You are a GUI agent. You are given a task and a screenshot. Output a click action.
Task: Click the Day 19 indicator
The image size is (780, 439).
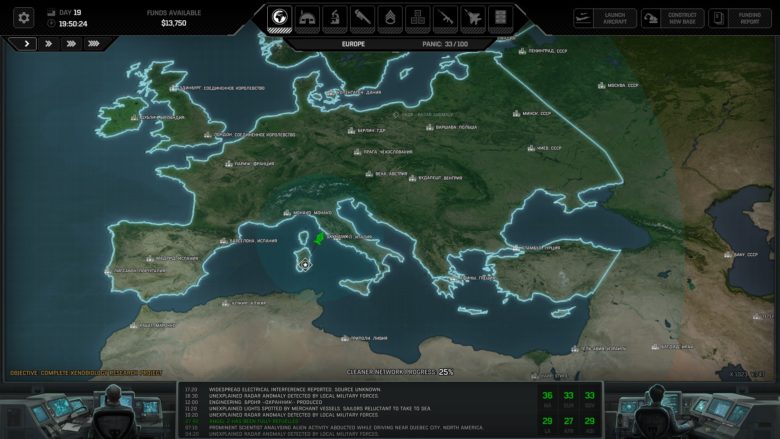[x=70, y=12]
